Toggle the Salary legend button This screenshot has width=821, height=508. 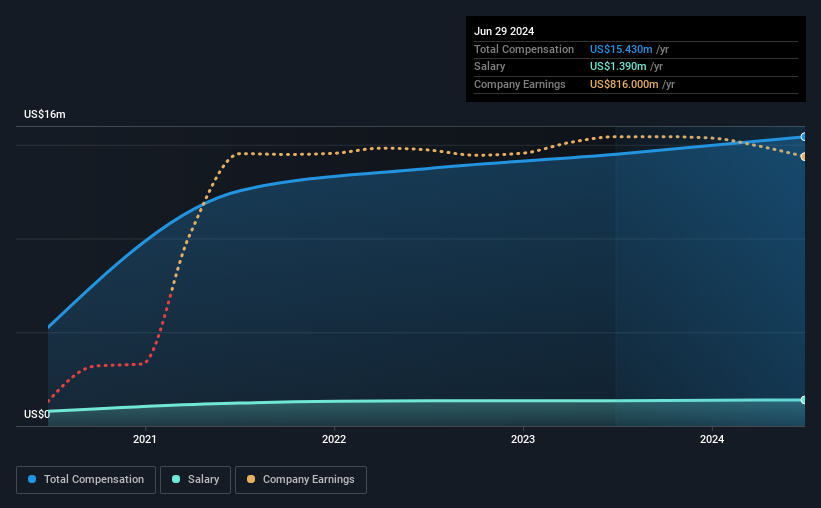[195, 480]
